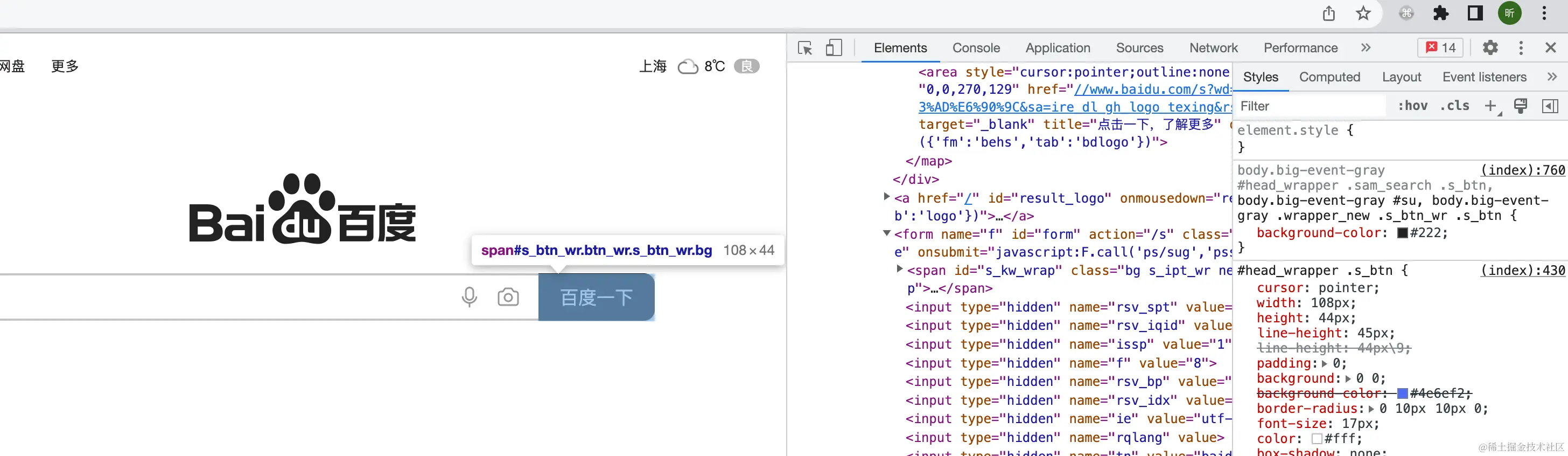Open the green profile avatar
Viewport: 1568px width, 456px height.
(x=1509, y=13)
